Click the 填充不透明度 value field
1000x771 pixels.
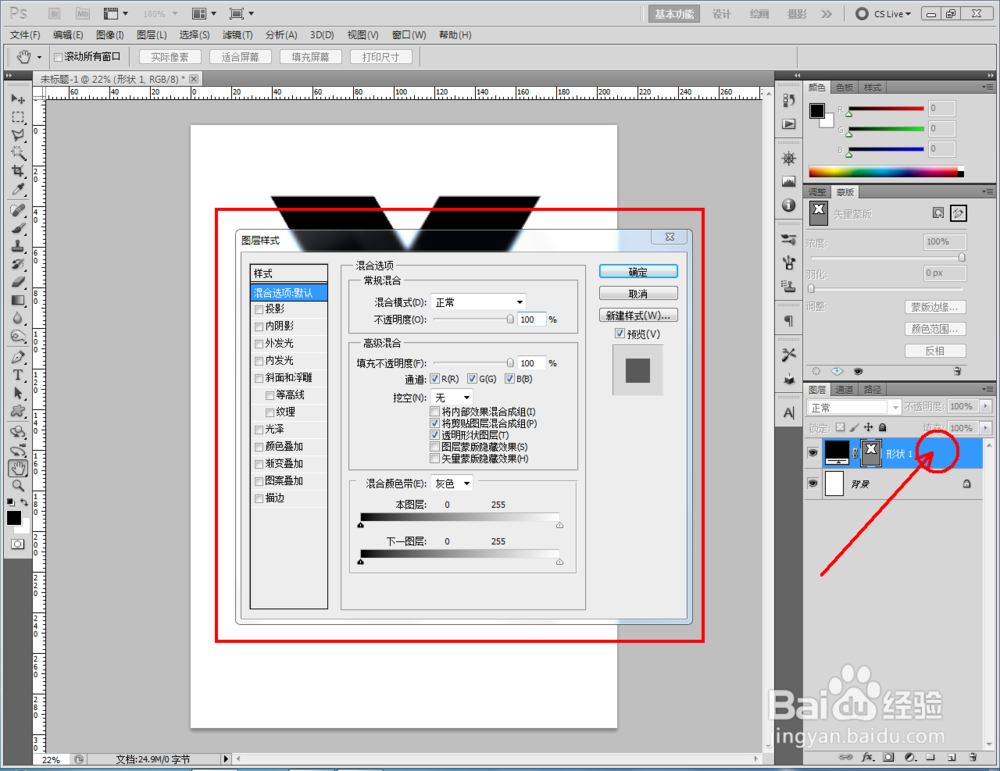(x=531, y=363)
